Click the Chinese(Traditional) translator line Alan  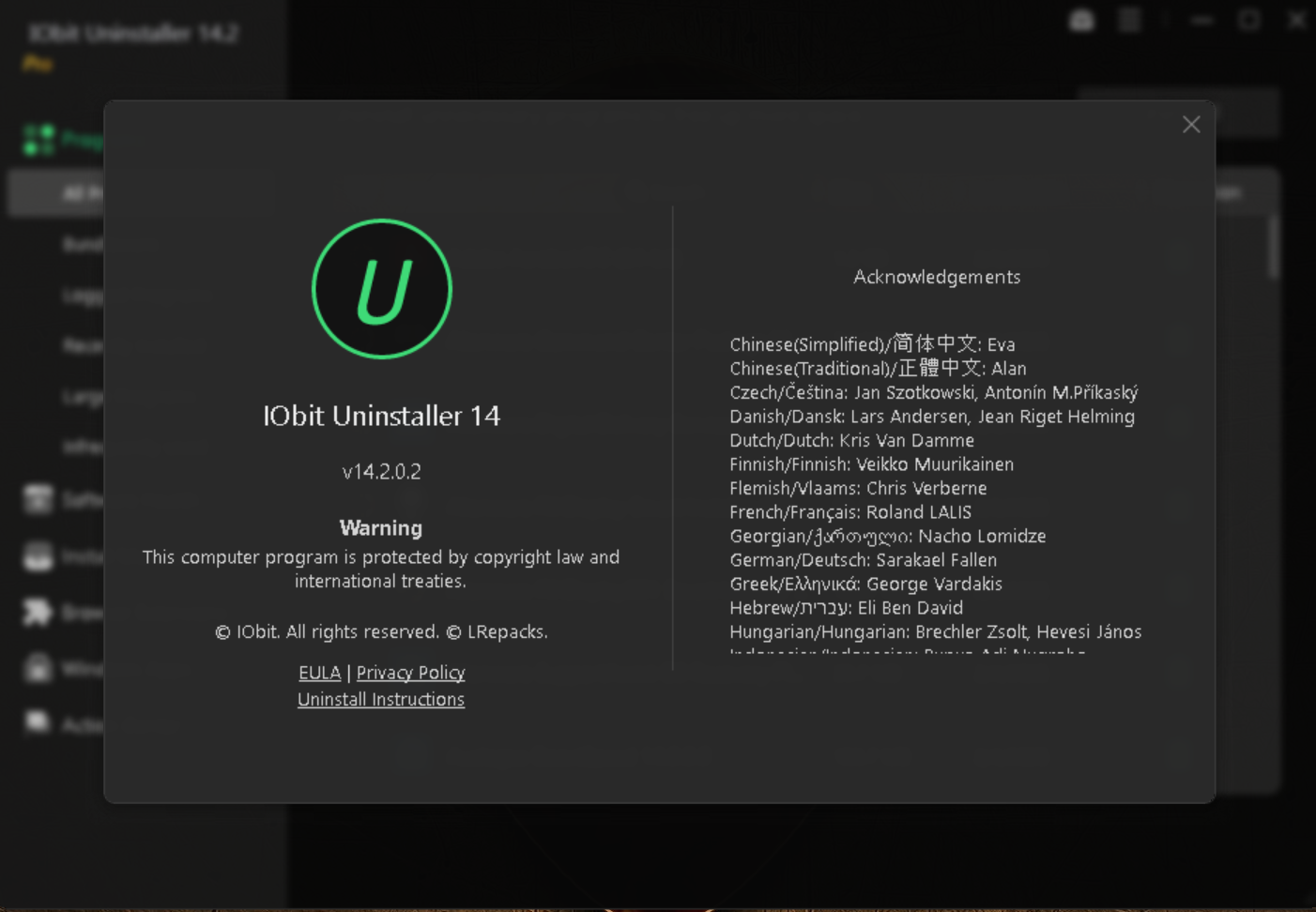point(878,368)
